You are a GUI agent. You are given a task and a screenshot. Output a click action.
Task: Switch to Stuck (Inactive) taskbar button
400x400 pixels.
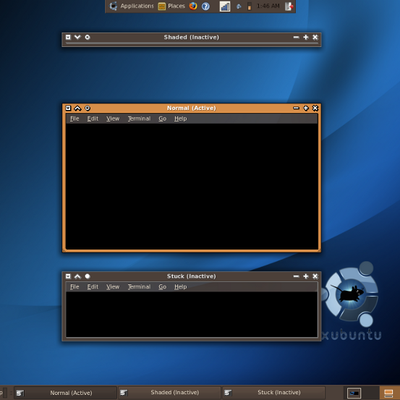pos(273,393)
